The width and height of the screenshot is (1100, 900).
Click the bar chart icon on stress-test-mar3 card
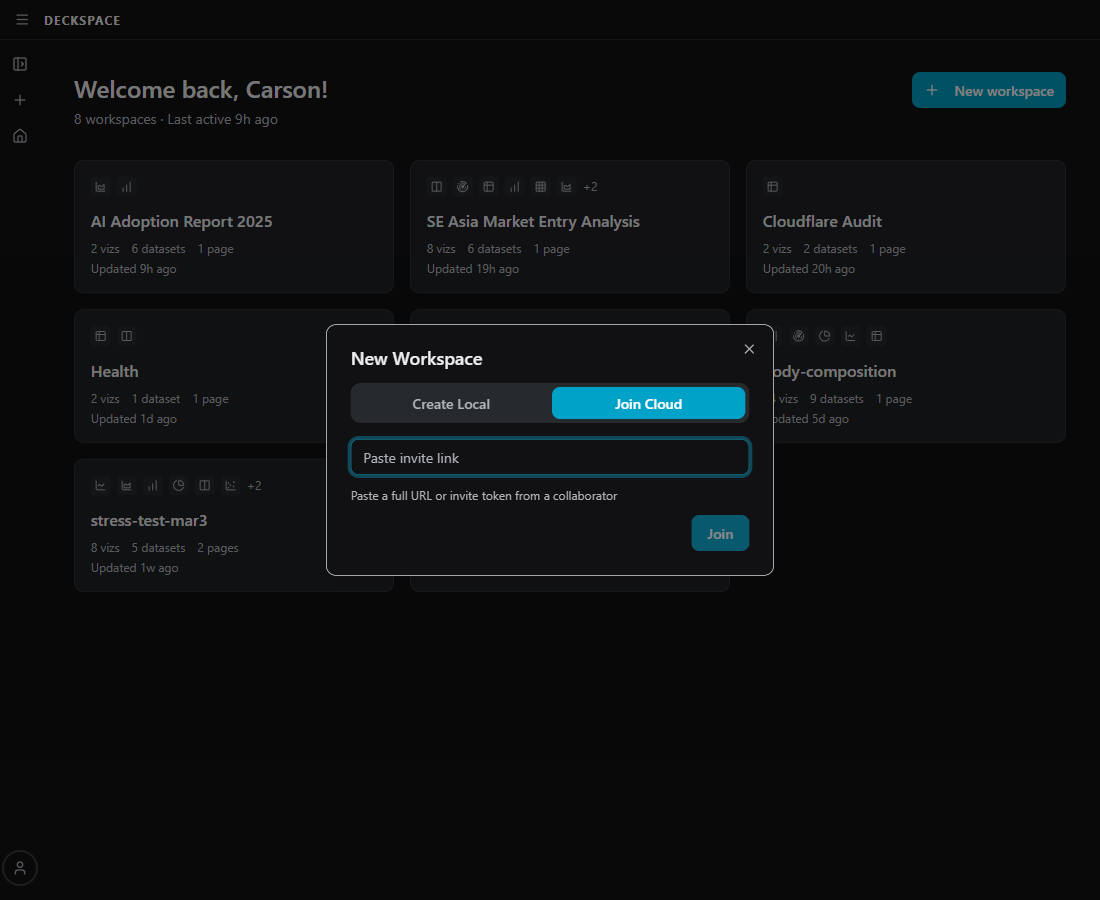[x=152, y=485]
